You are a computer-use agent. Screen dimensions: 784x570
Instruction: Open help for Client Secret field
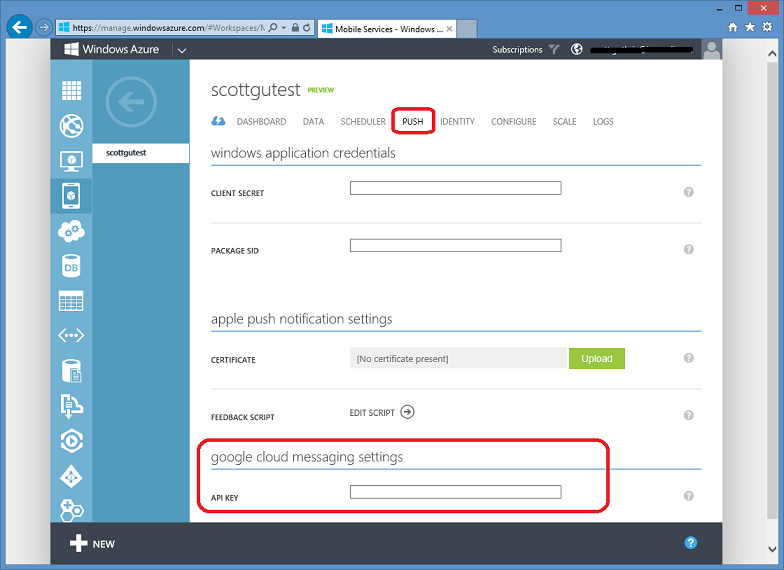(x=688, y=192)
